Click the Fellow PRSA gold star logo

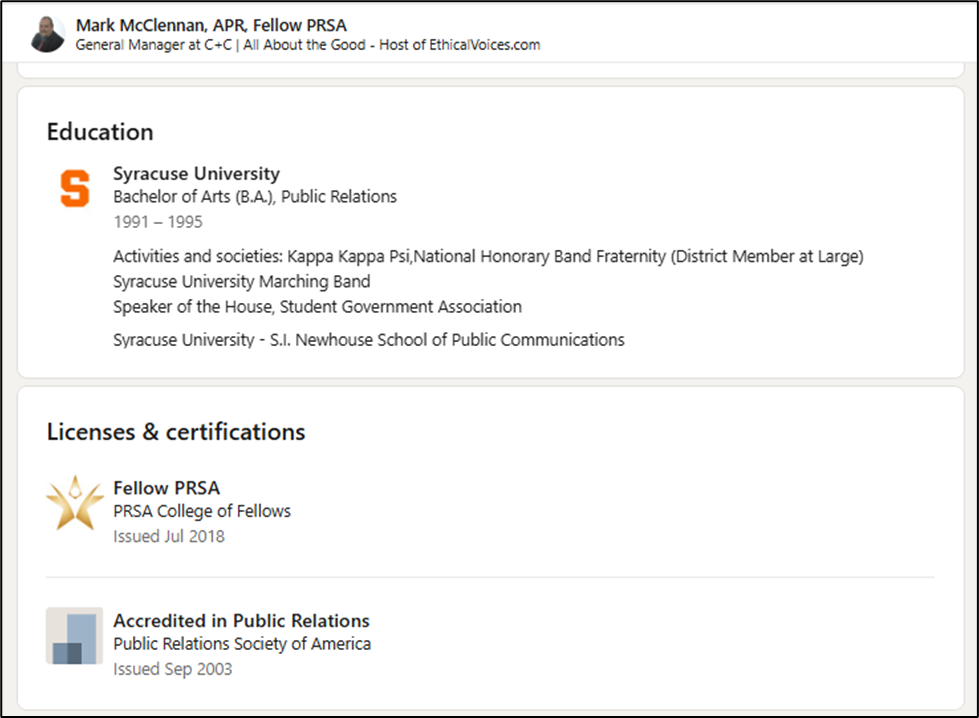(75, 502)
